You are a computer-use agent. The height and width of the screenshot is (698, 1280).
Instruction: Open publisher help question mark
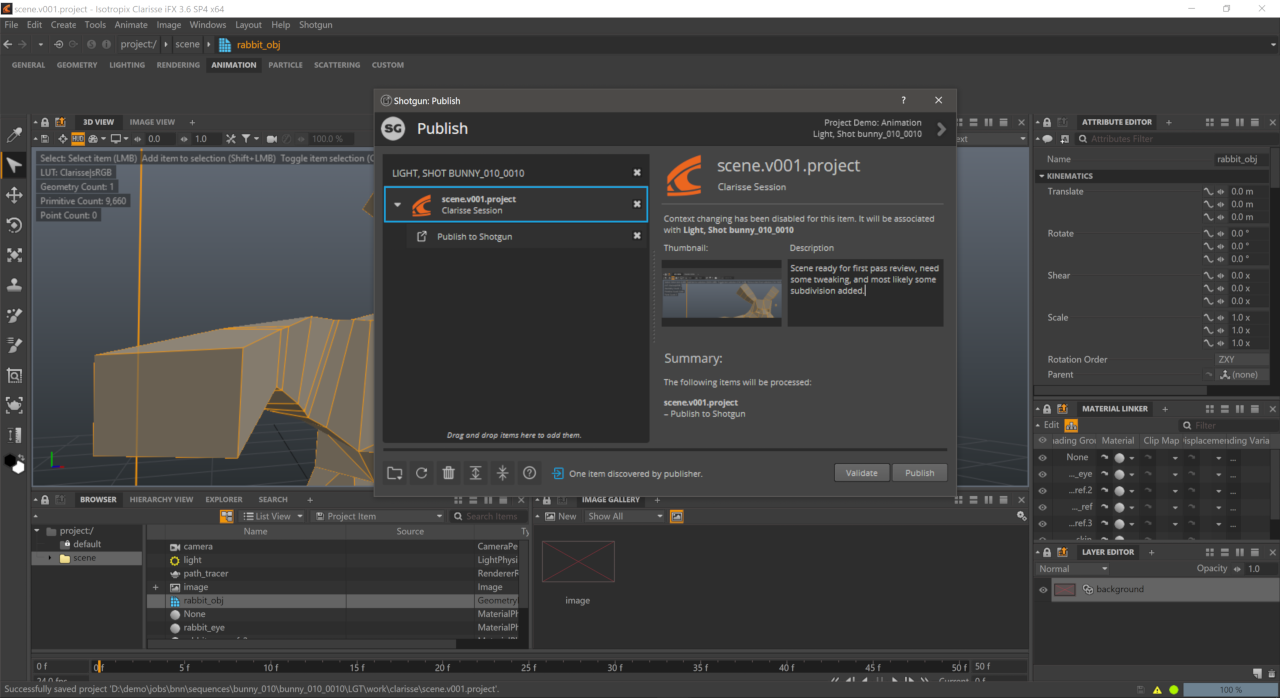(x=530, y=473)
